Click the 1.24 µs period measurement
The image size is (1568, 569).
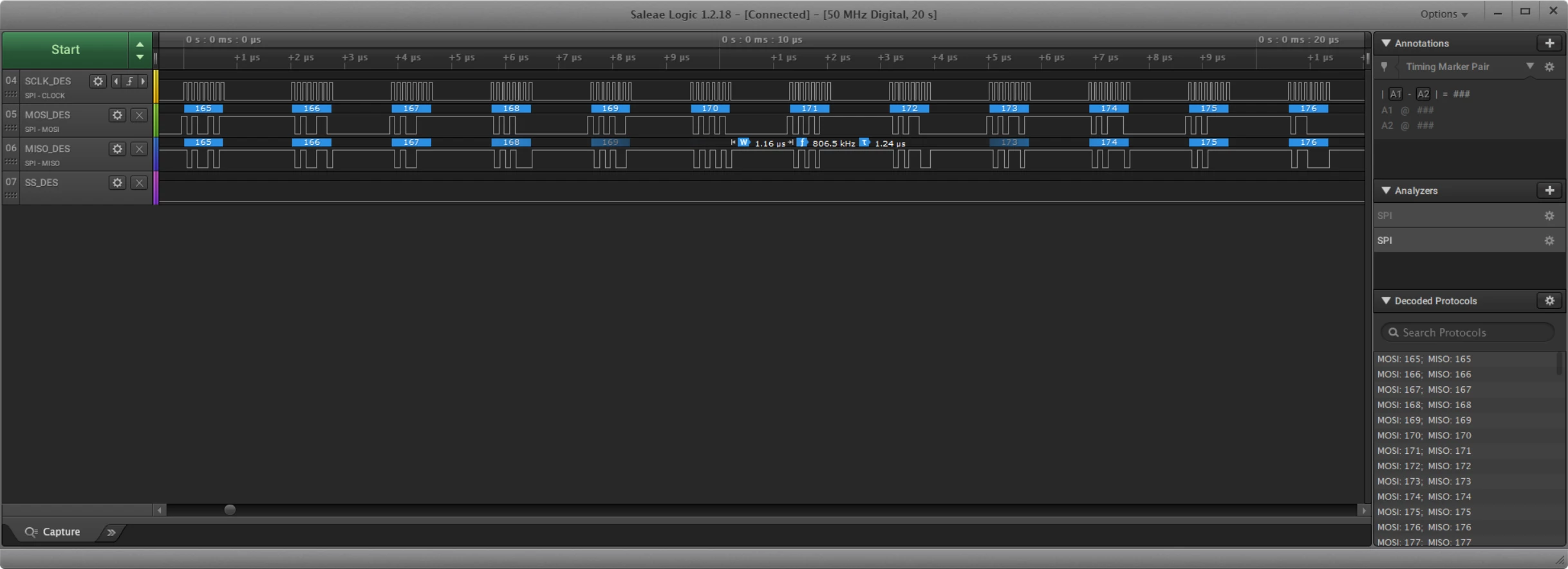click(x=890, y=144)
